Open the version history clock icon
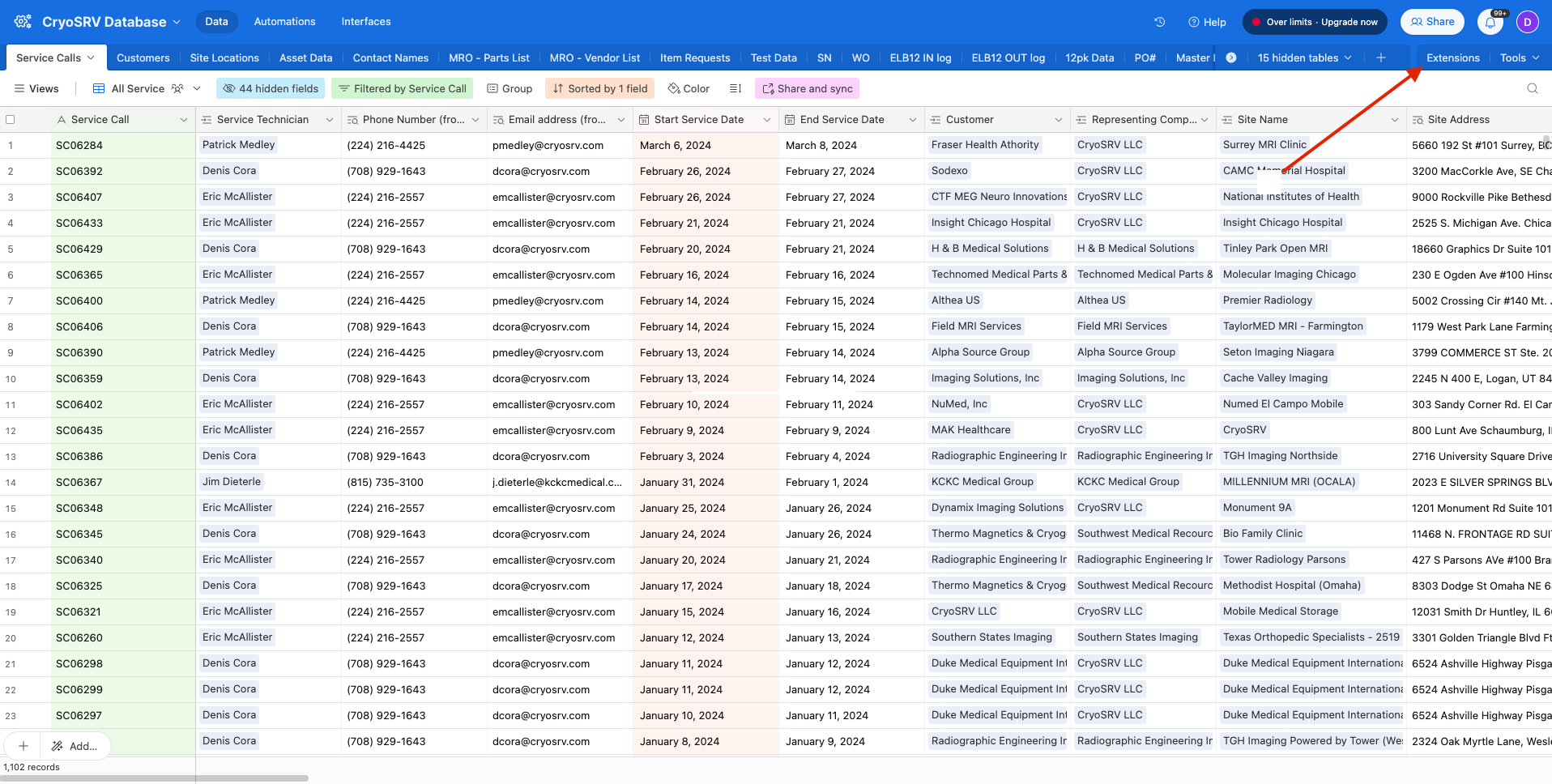Screen dimensions: 1552x784 coord(1160,22)
